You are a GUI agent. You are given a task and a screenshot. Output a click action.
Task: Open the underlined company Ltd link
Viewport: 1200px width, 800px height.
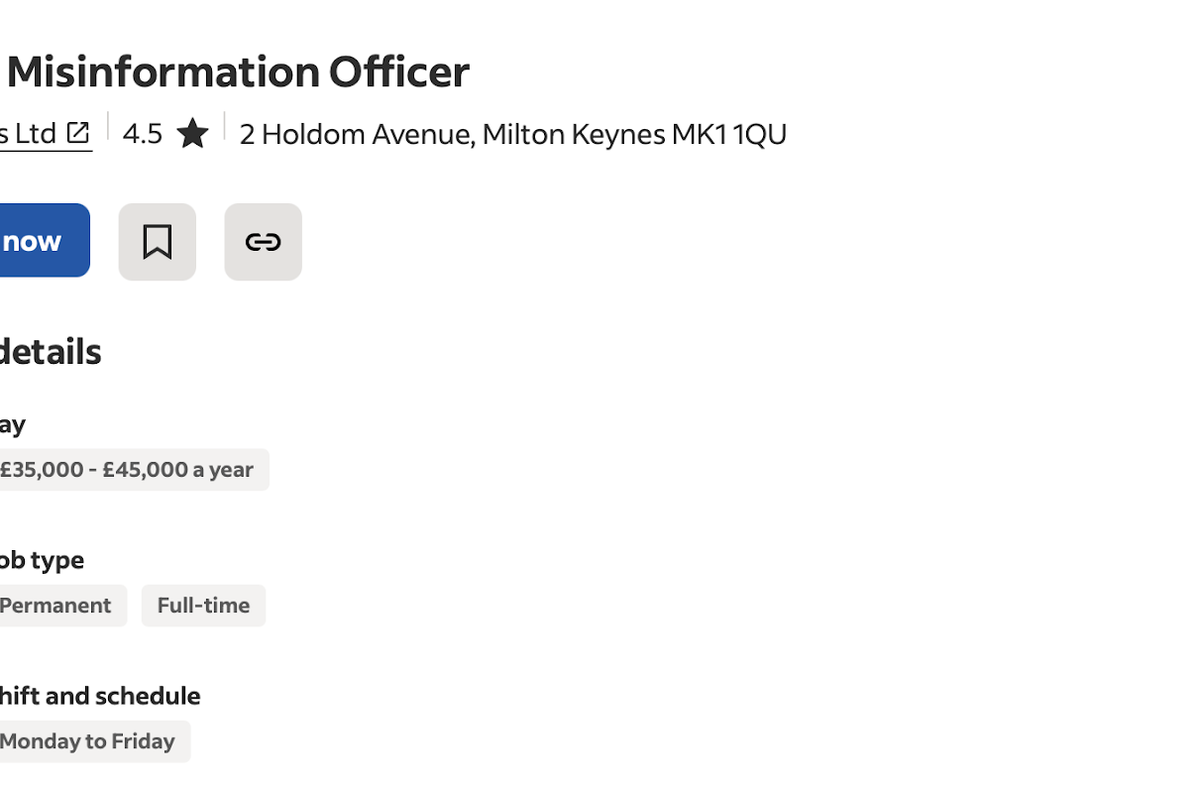click(28, 133)
